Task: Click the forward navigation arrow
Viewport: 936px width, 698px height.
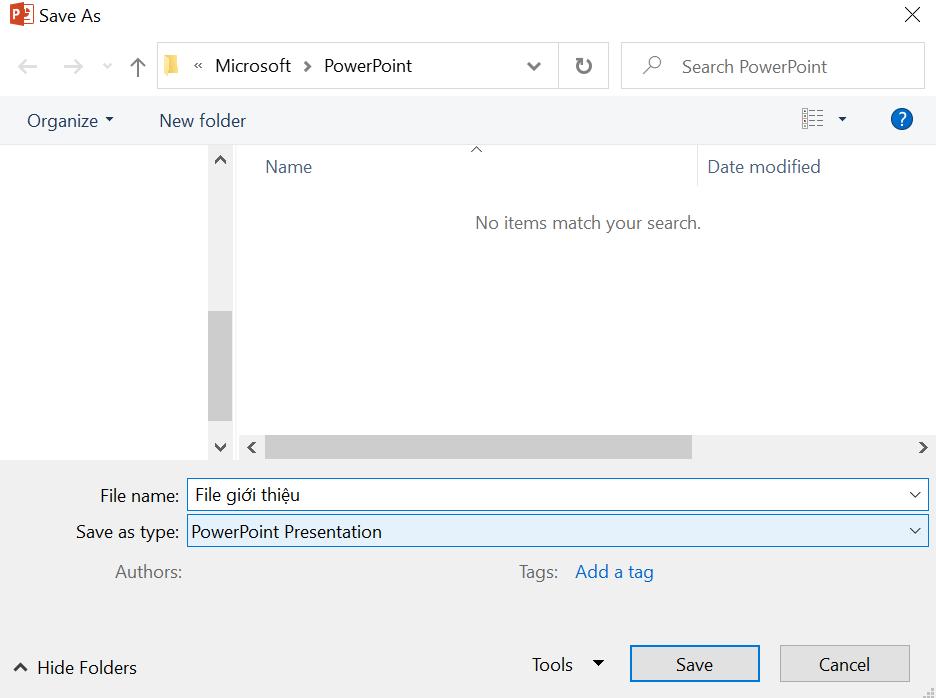Action: 72,66
